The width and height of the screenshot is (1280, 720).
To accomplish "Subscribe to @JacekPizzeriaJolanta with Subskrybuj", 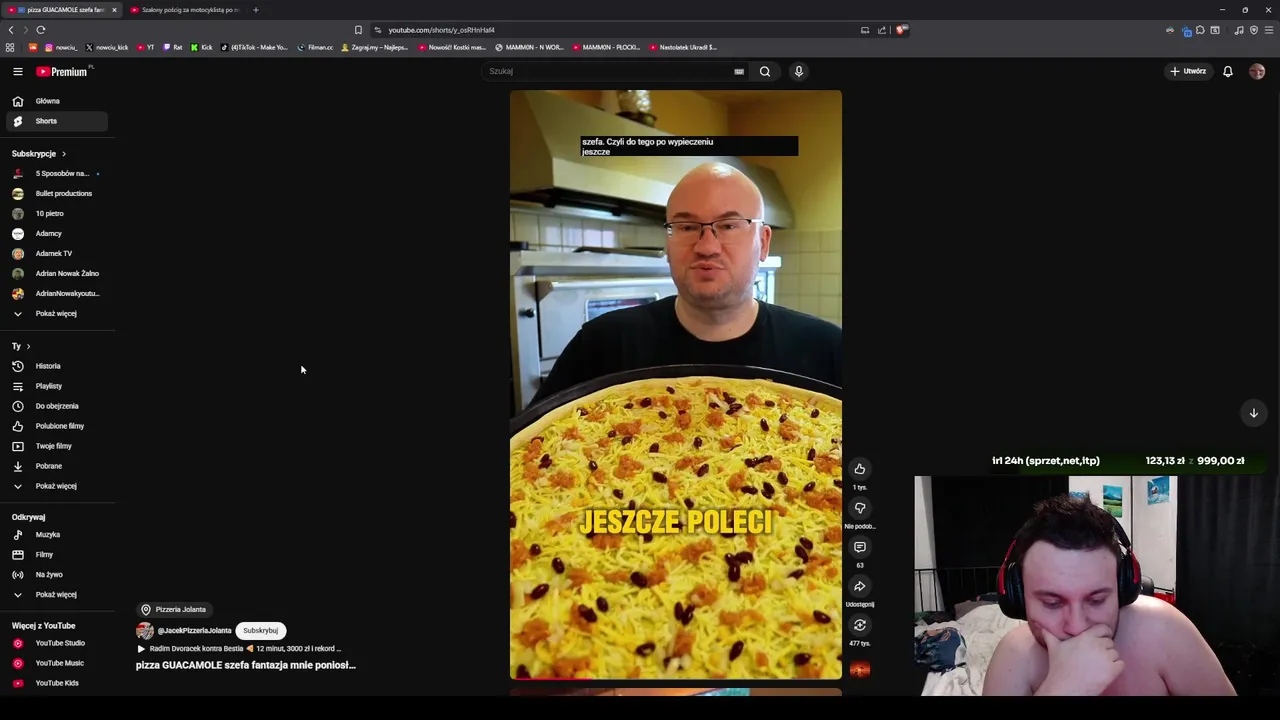I will coord(260,630).
